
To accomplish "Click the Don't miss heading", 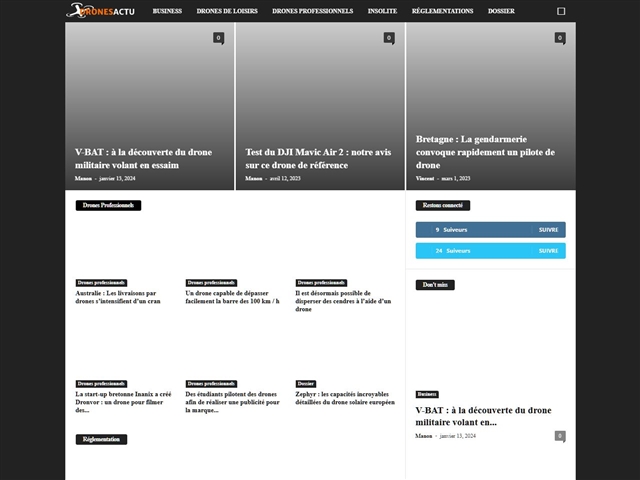I will pos(435,285).
